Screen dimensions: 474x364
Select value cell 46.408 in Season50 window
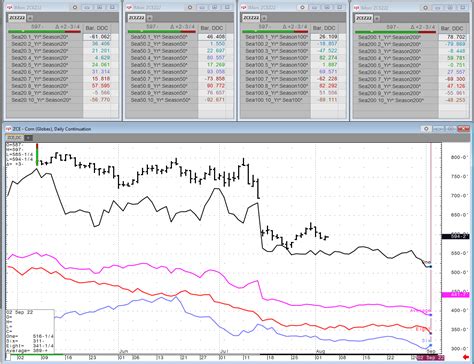pos(212,37)
